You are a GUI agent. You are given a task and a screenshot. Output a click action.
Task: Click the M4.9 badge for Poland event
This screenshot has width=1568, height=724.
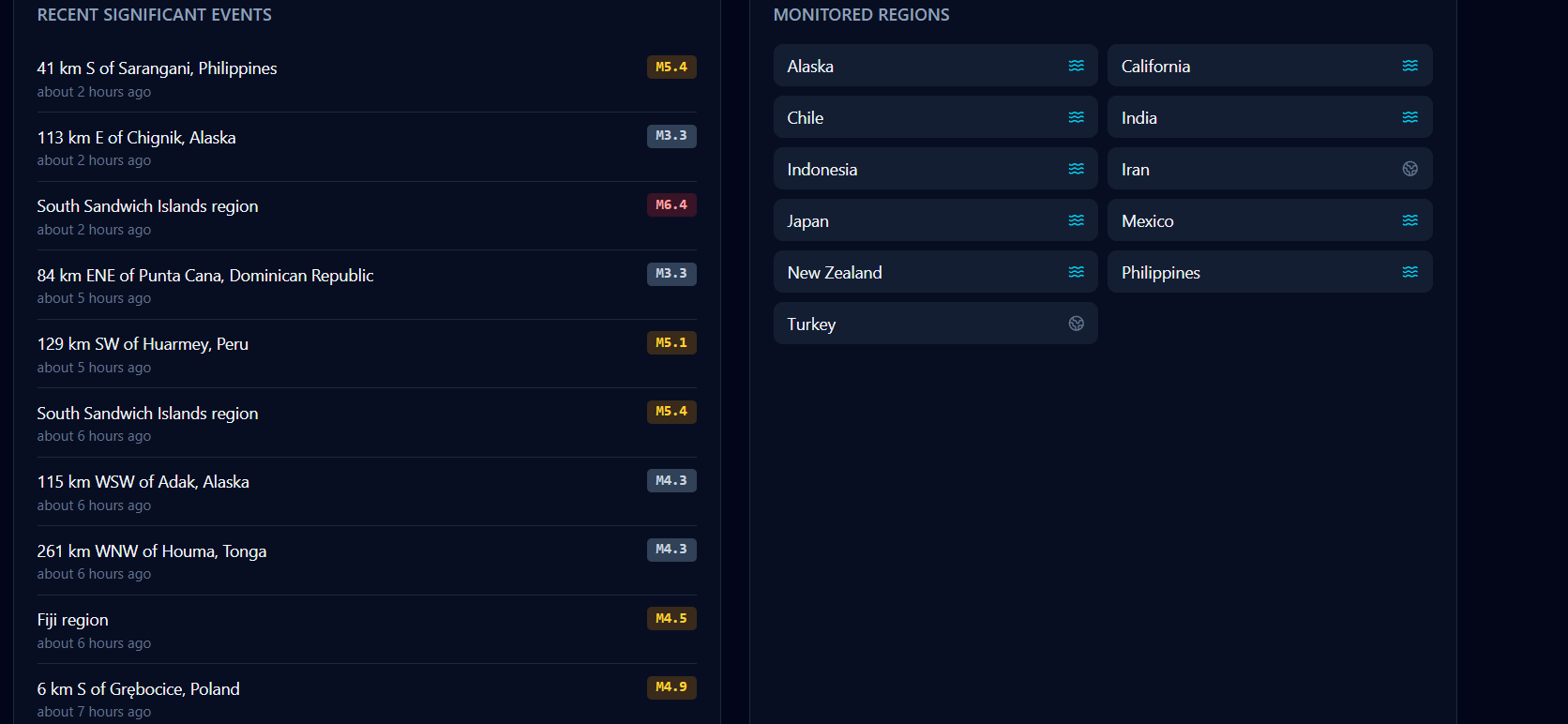[x=671, y=687]
